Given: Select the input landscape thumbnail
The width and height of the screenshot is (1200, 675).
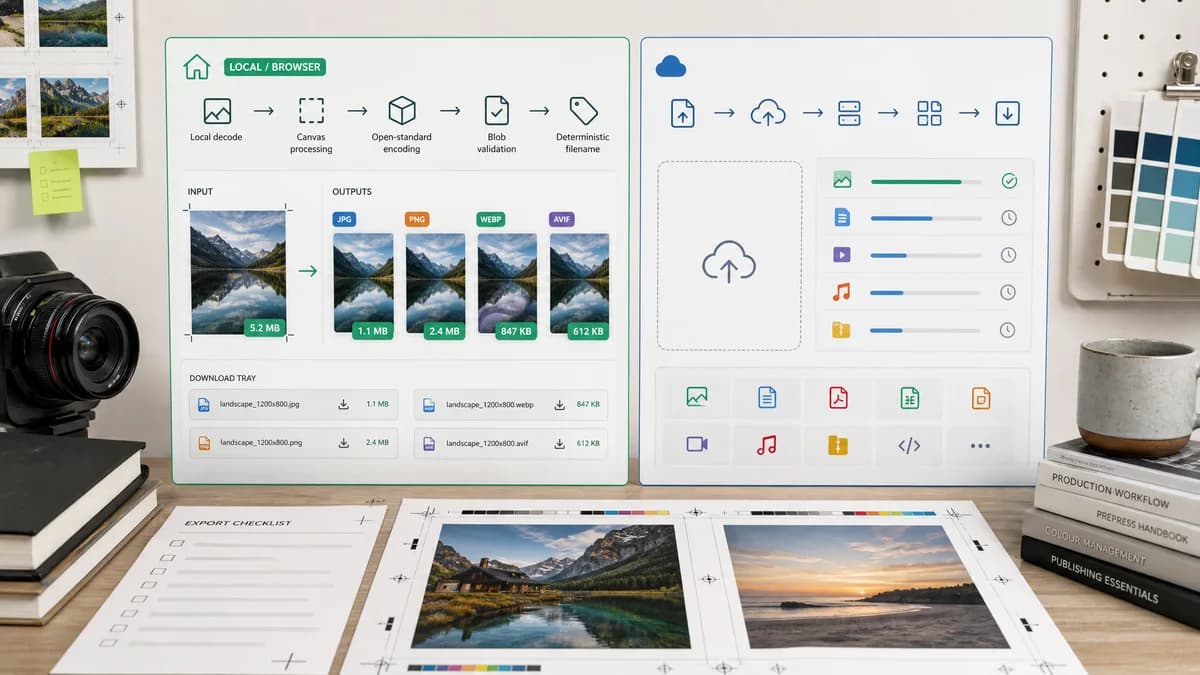Looking at the screenshot, I should click(238, 271).
